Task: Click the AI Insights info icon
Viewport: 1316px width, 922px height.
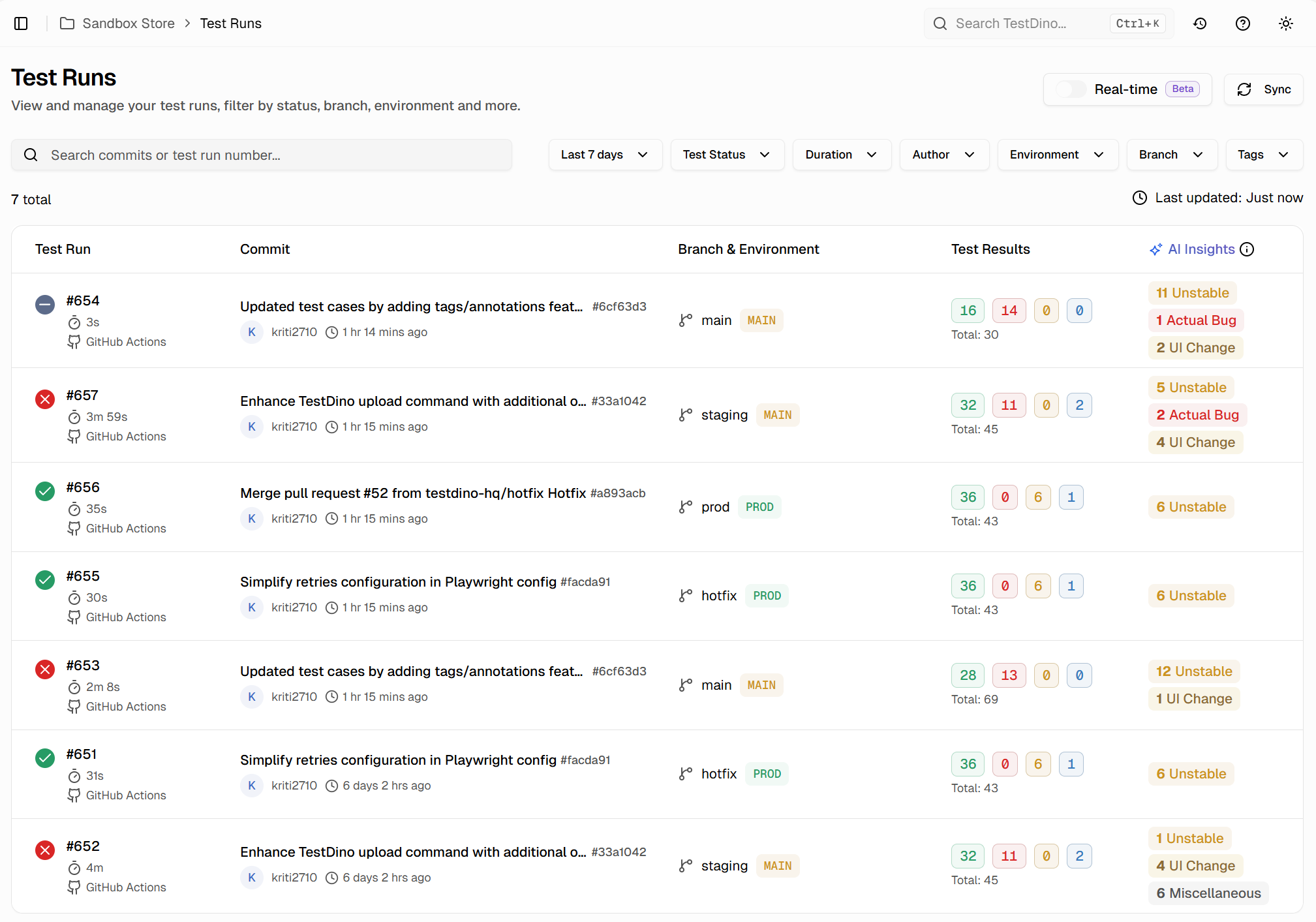Action: 1247,249
